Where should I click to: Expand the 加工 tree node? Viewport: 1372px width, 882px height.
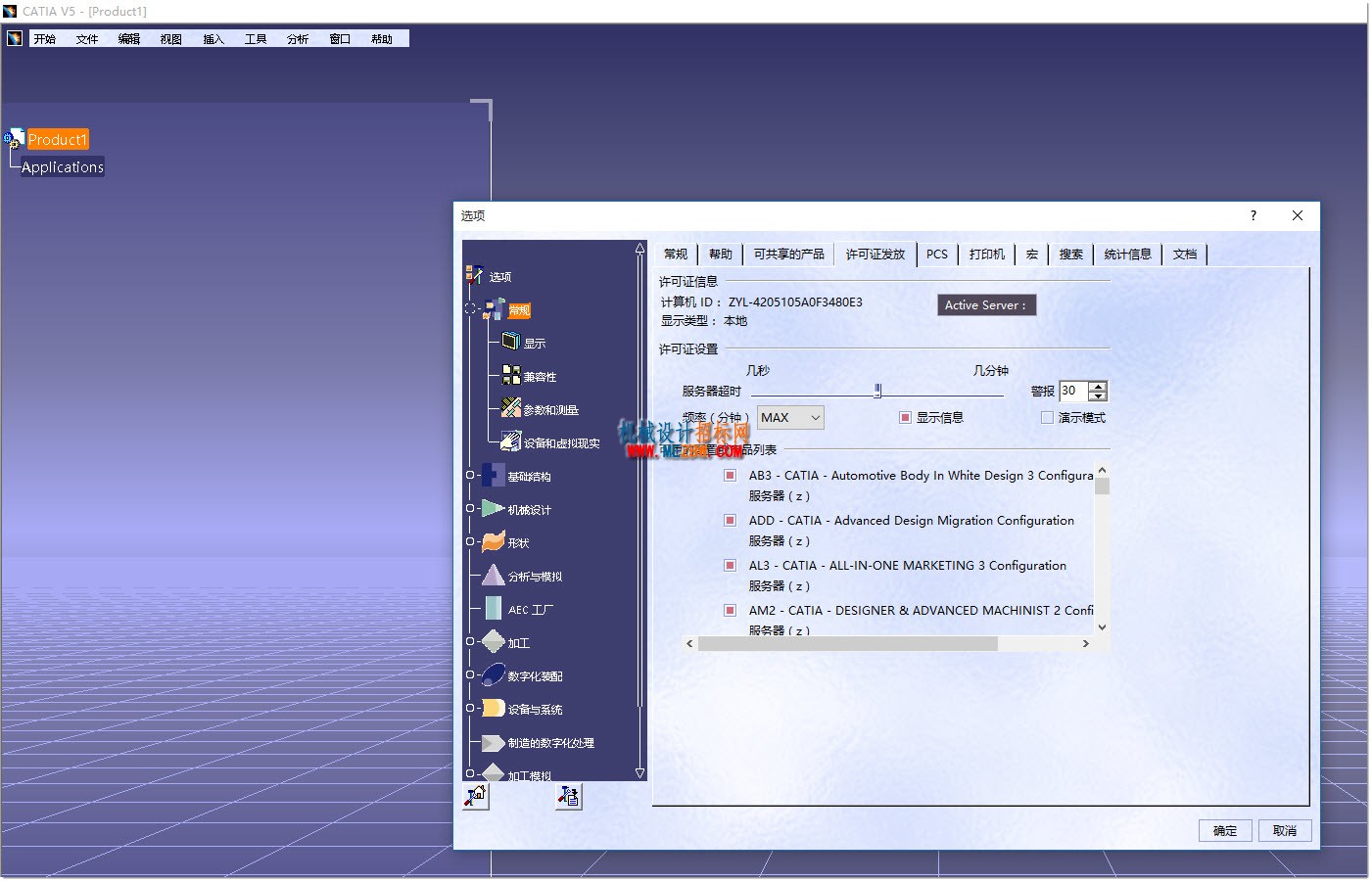pos(470,641)
